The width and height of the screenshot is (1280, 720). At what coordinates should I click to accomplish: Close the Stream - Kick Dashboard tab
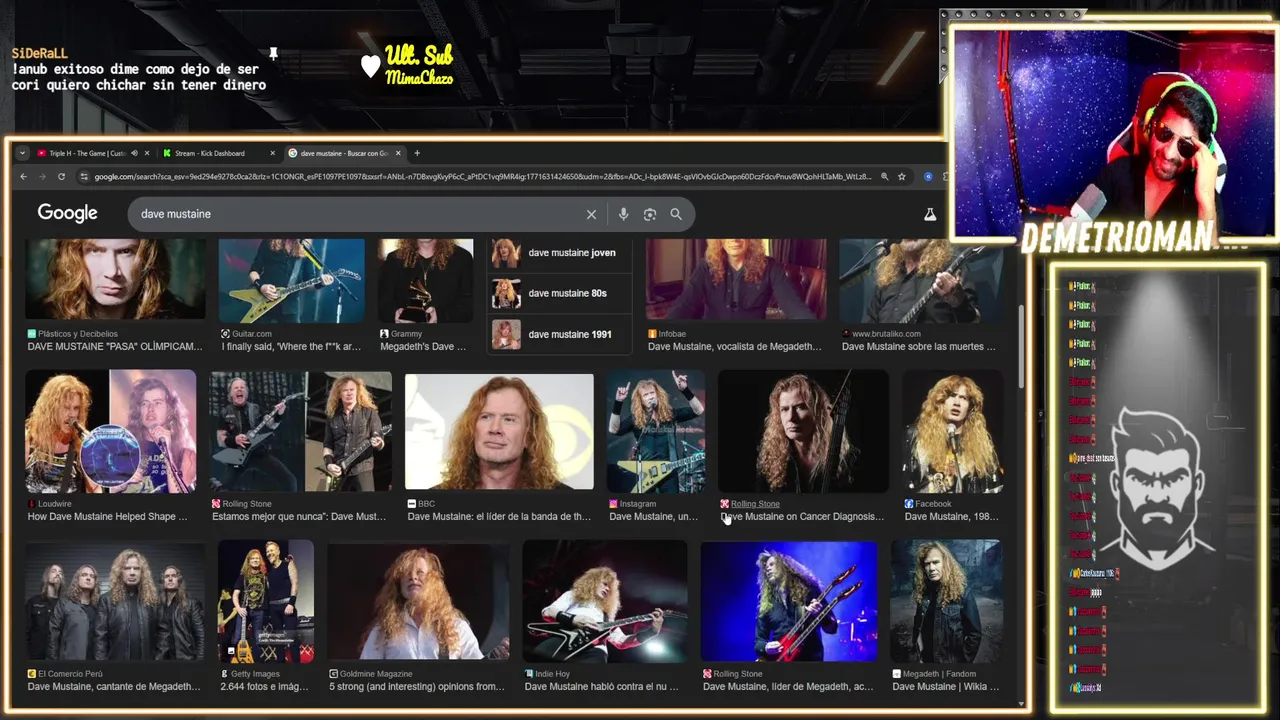pyautogui.click(x=272, y=153)
